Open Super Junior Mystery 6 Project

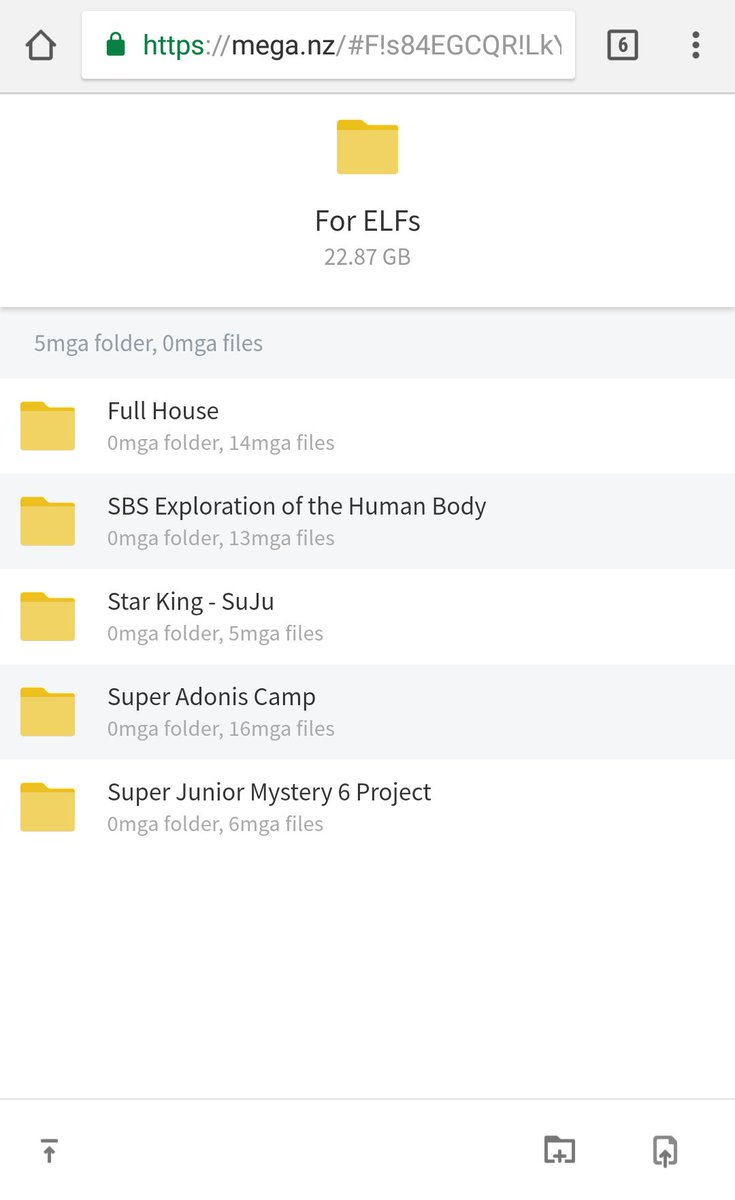click(x=367, y=807)
